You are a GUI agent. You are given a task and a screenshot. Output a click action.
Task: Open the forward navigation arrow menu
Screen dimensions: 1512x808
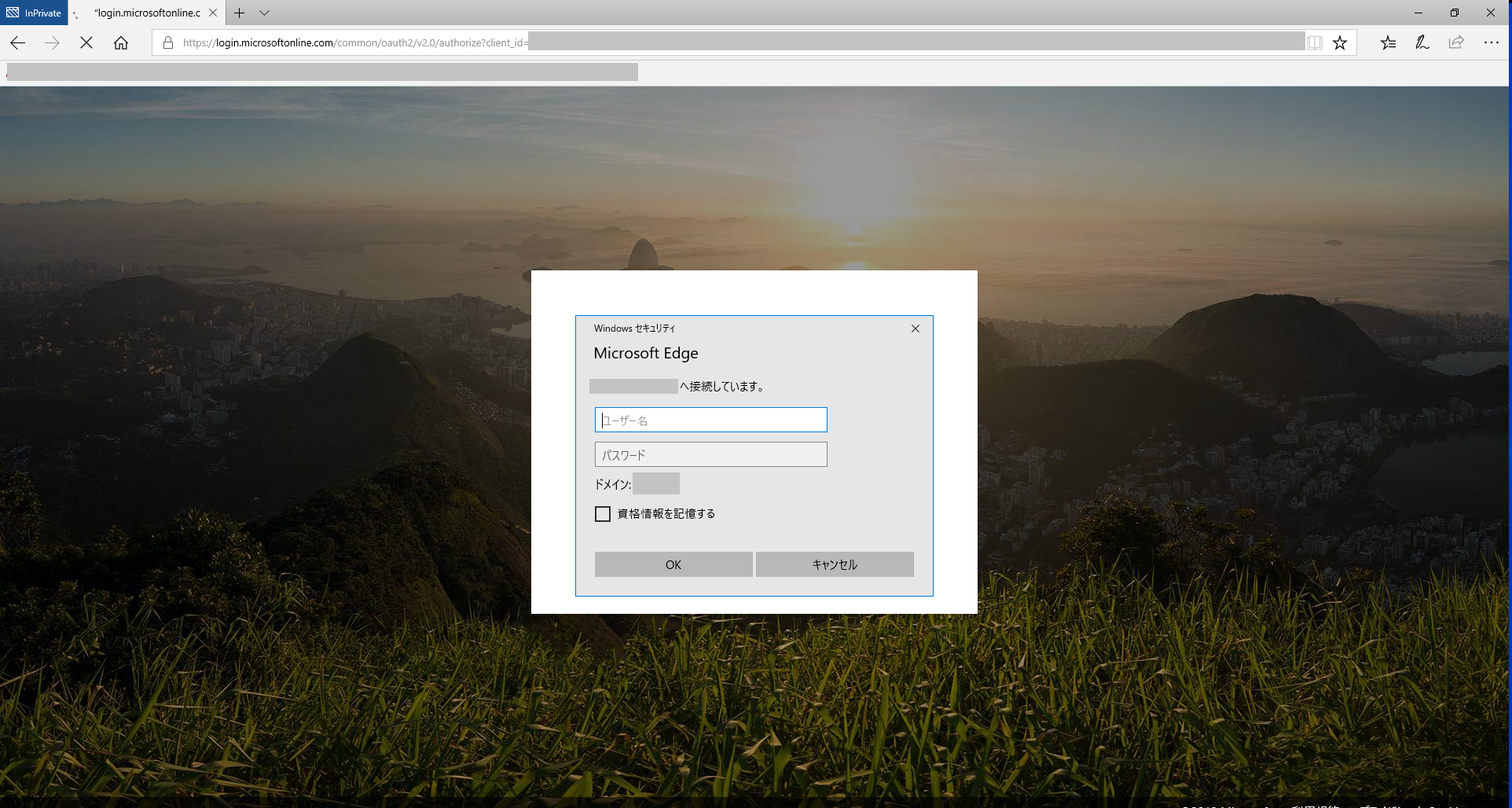(x=52, y=42)
